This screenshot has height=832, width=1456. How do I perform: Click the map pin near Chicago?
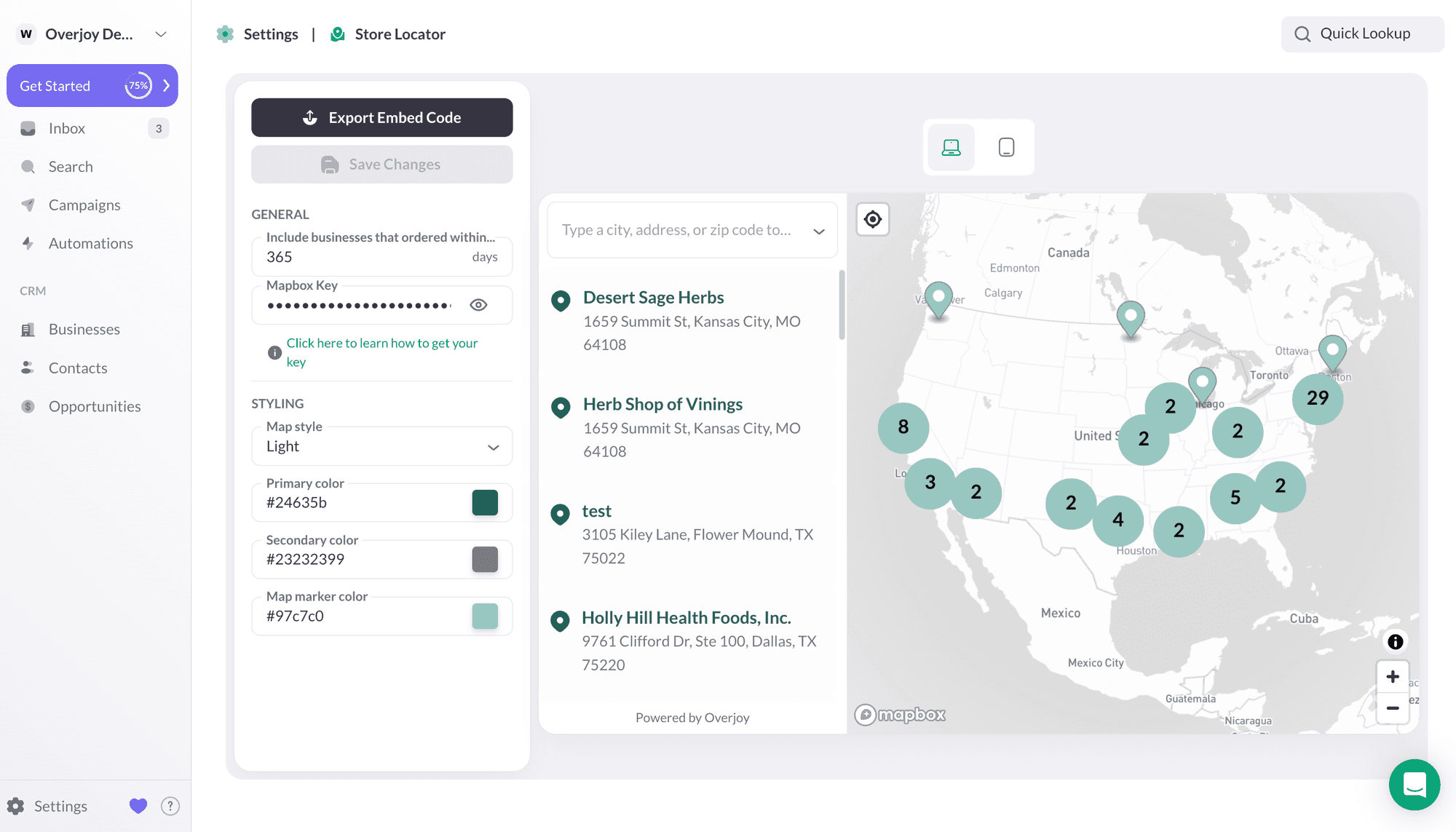pos(1202,384)
